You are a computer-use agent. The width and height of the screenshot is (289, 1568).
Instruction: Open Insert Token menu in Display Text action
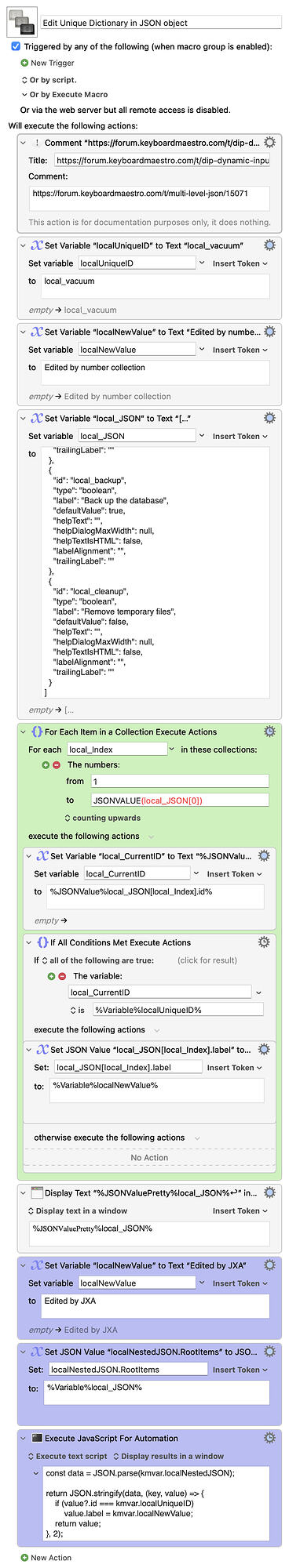(240, 1210)
